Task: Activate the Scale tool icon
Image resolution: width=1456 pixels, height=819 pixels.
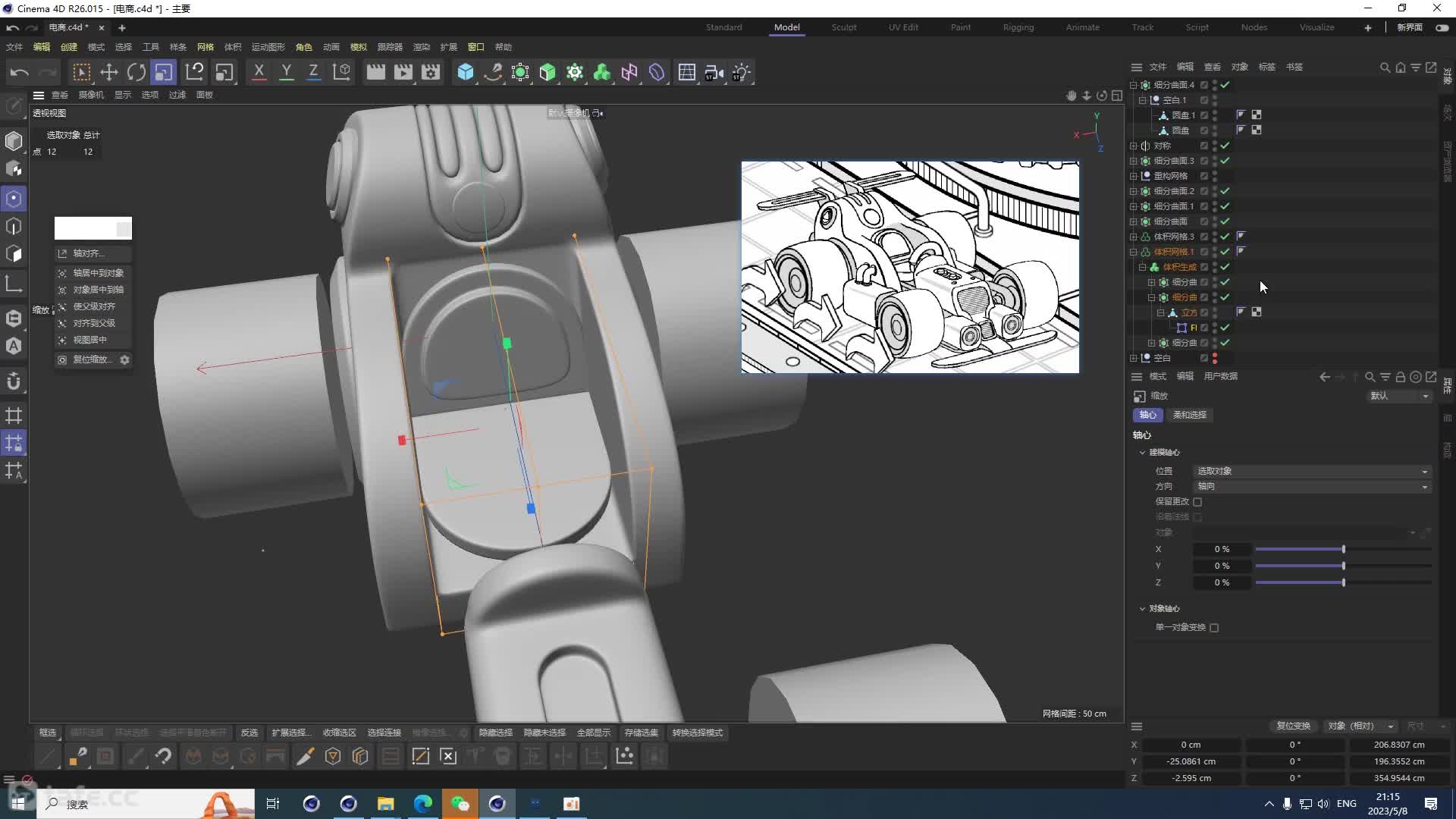Action: point(163,73)
